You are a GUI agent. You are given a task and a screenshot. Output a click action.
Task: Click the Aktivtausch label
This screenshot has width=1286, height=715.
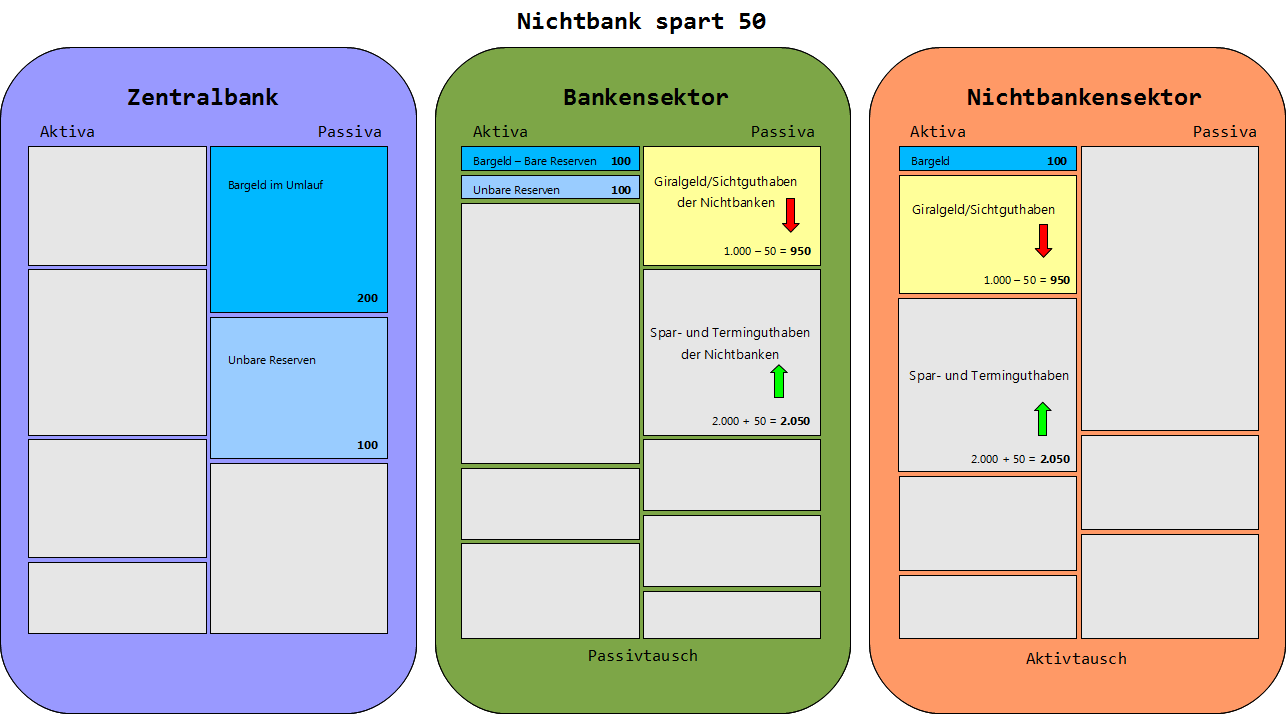tap(1075, 659)
